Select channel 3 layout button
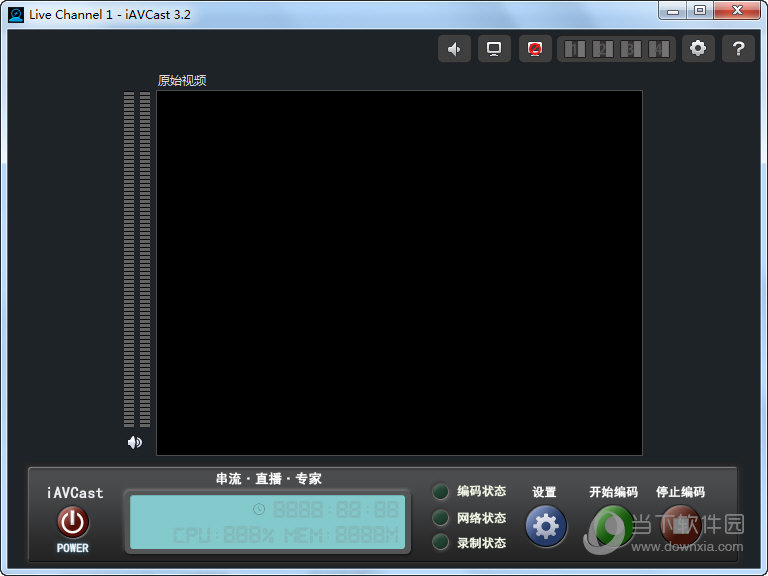The image size is (768, 576). click(x=631, y=49)
